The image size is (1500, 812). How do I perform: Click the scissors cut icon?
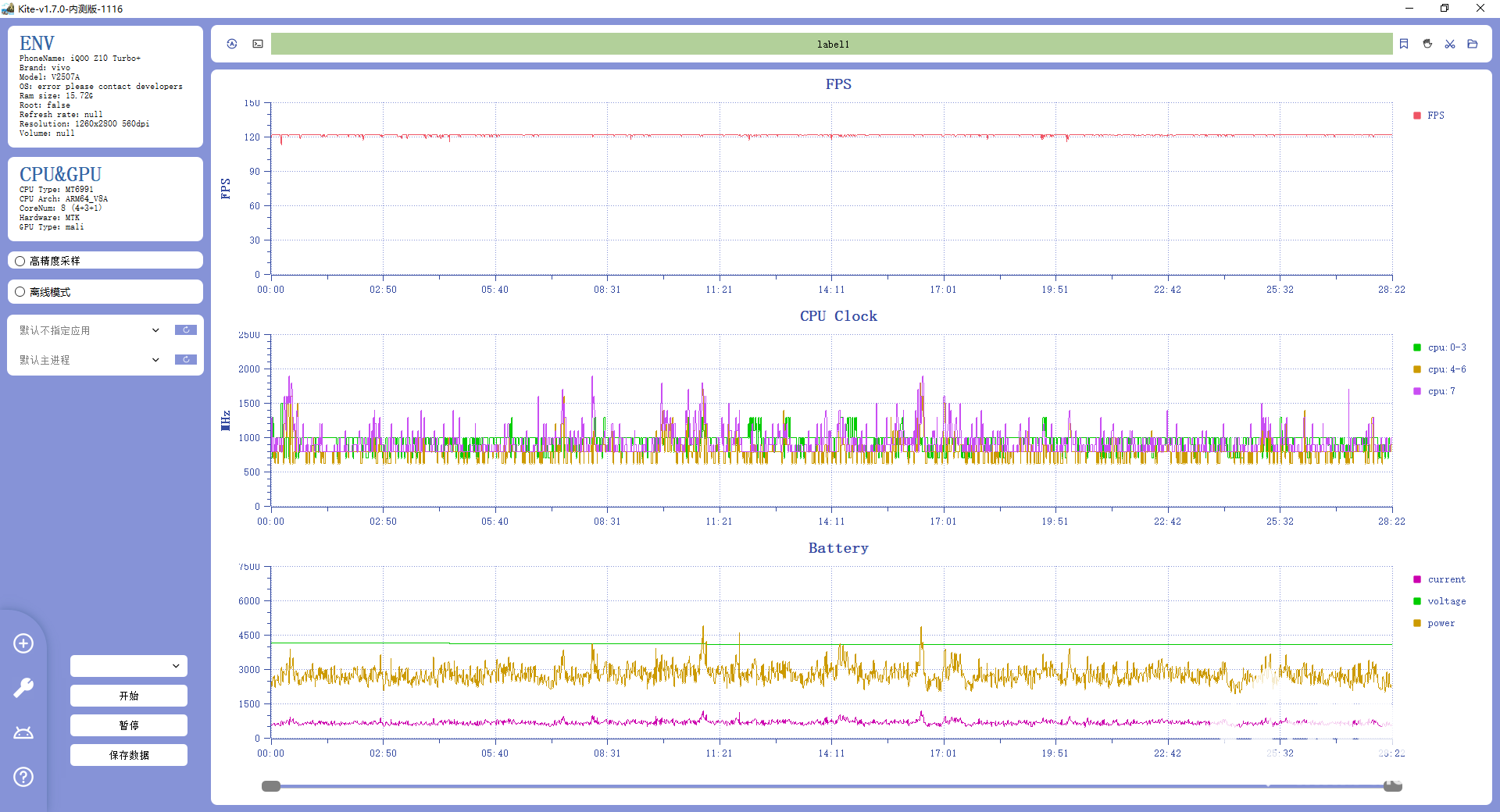point(1450,44)
